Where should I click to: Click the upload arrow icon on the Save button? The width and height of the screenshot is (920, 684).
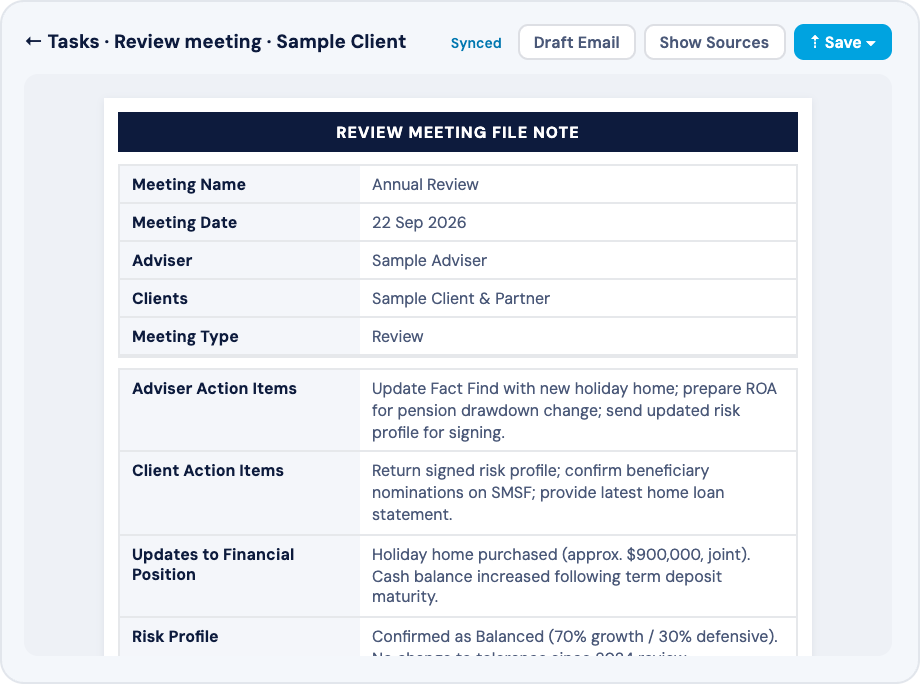tap(814, 42)
